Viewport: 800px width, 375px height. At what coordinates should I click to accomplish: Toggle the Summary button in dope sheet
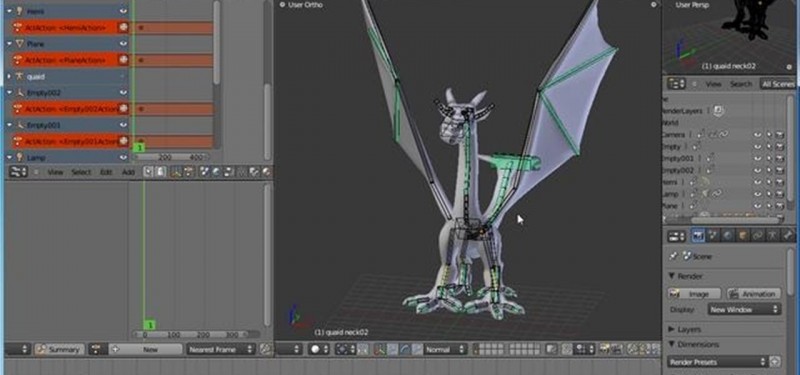[x=60, y=349]
